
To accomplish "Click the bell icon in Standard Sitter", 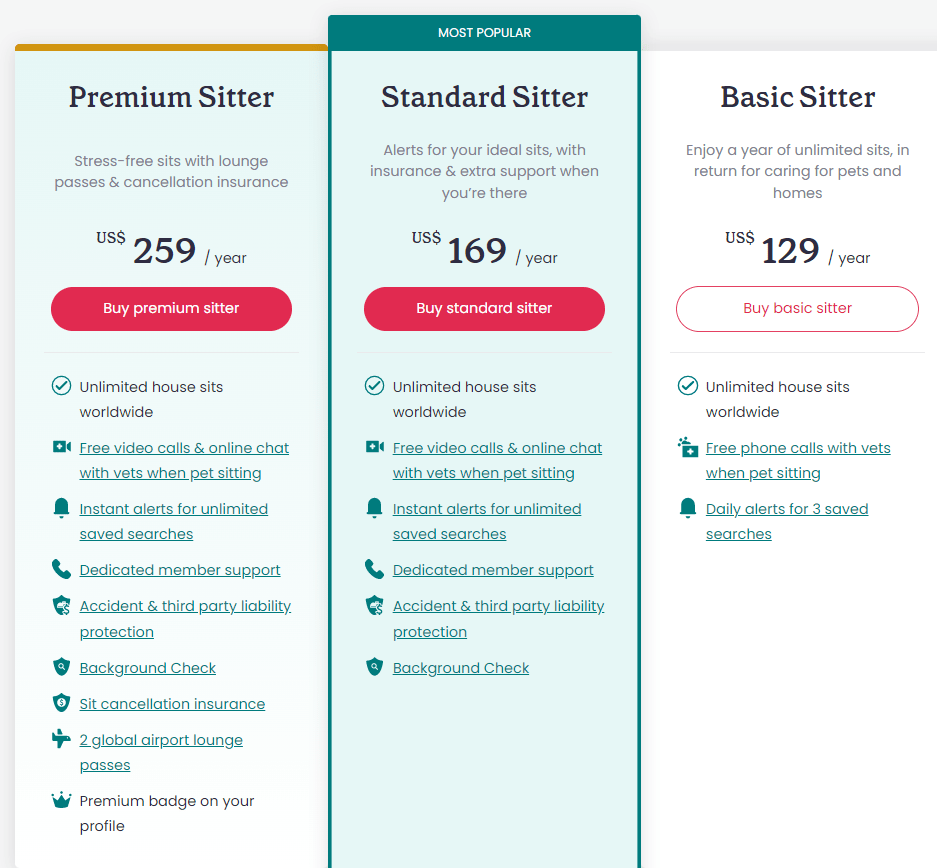I will (374, 508).
